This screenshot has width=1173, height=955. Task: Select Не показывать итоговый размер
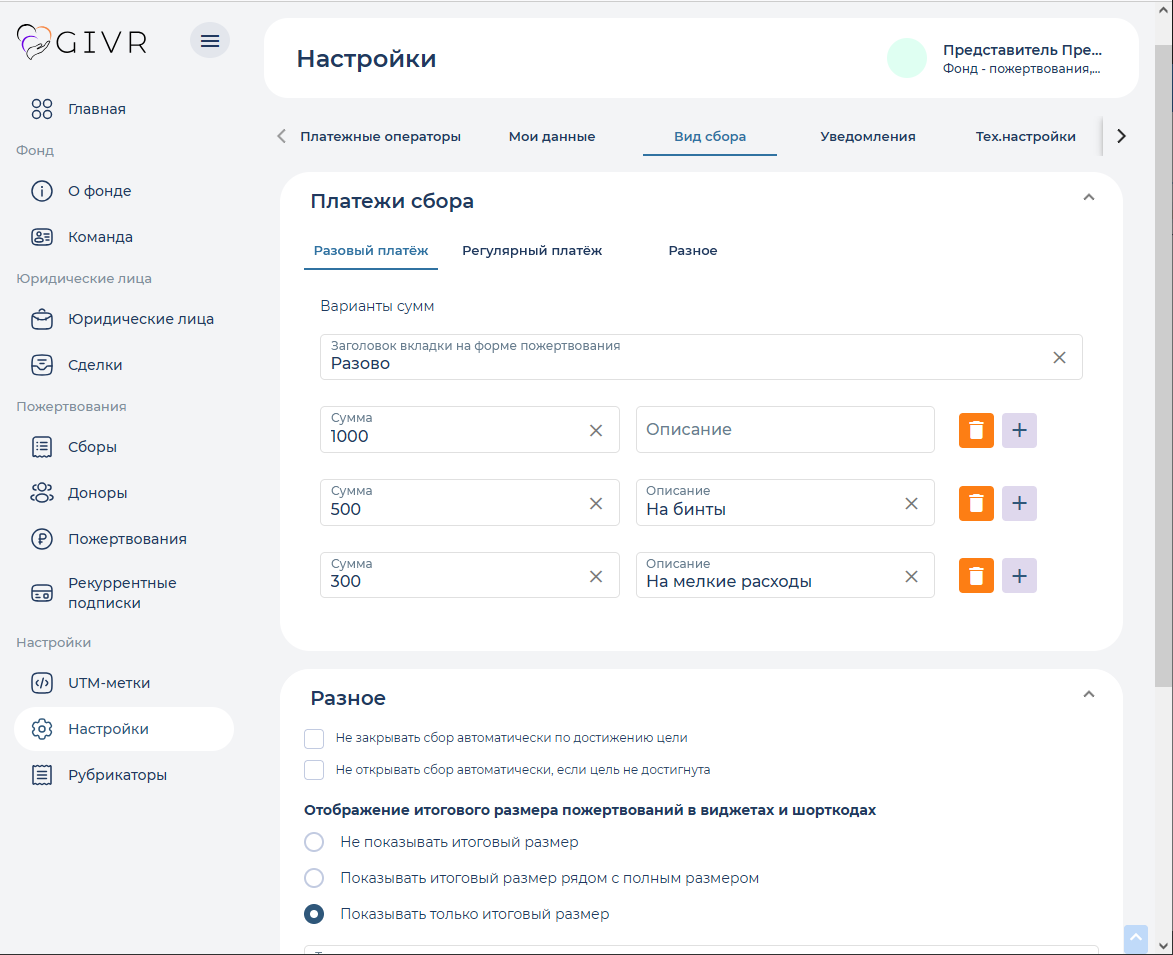314,842
